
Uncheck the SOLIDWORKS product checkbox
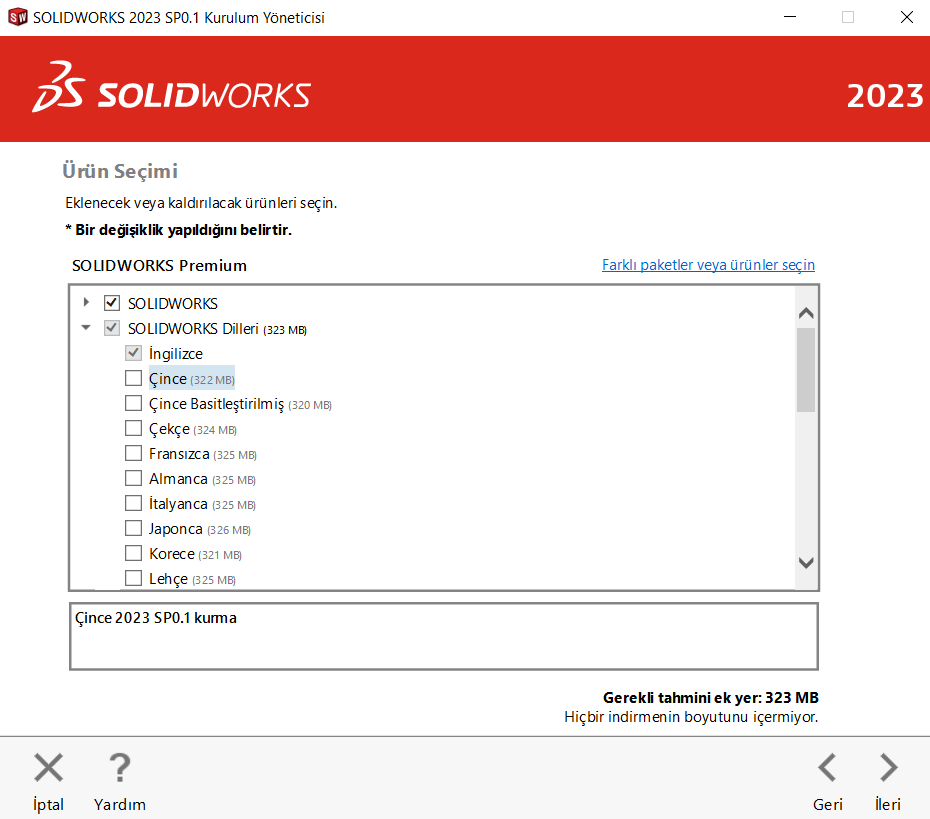pos(112,303)
